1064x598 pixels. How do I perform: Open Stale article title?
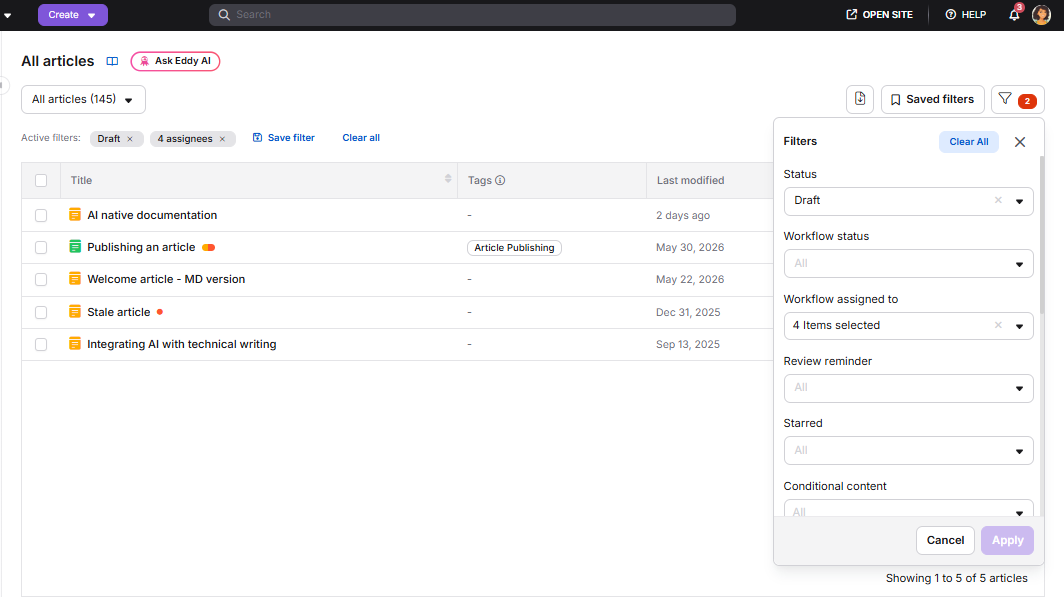pos(119,312)
